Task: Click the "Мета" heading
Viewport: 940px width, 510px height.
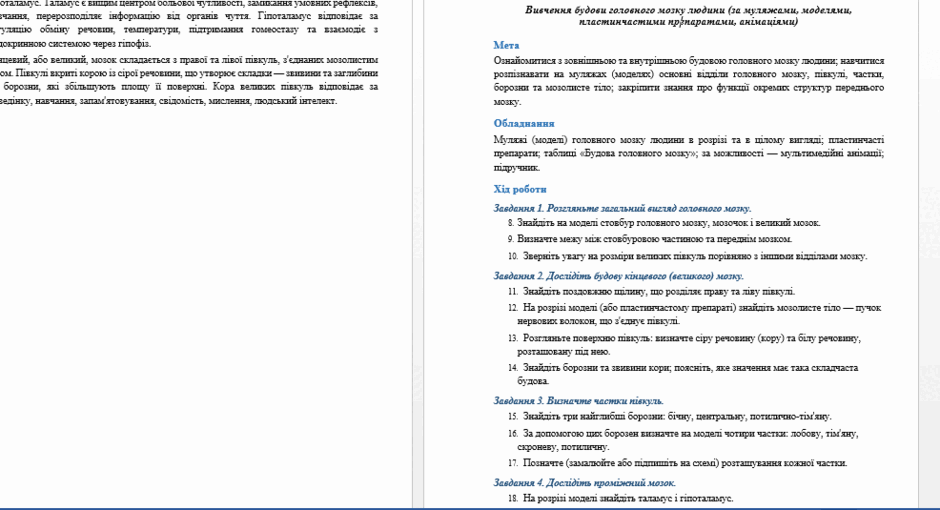Action: (x=506, y=45)
